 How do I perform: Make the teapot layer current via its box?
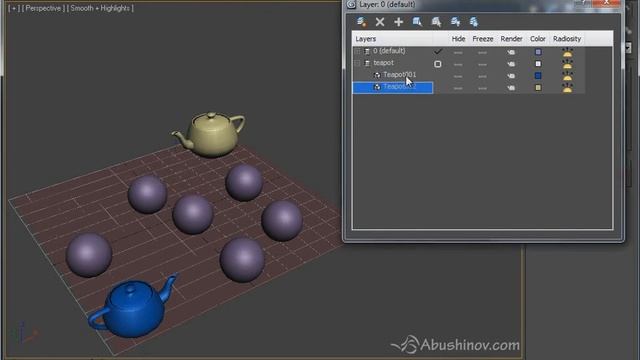[x=438, y=64]
